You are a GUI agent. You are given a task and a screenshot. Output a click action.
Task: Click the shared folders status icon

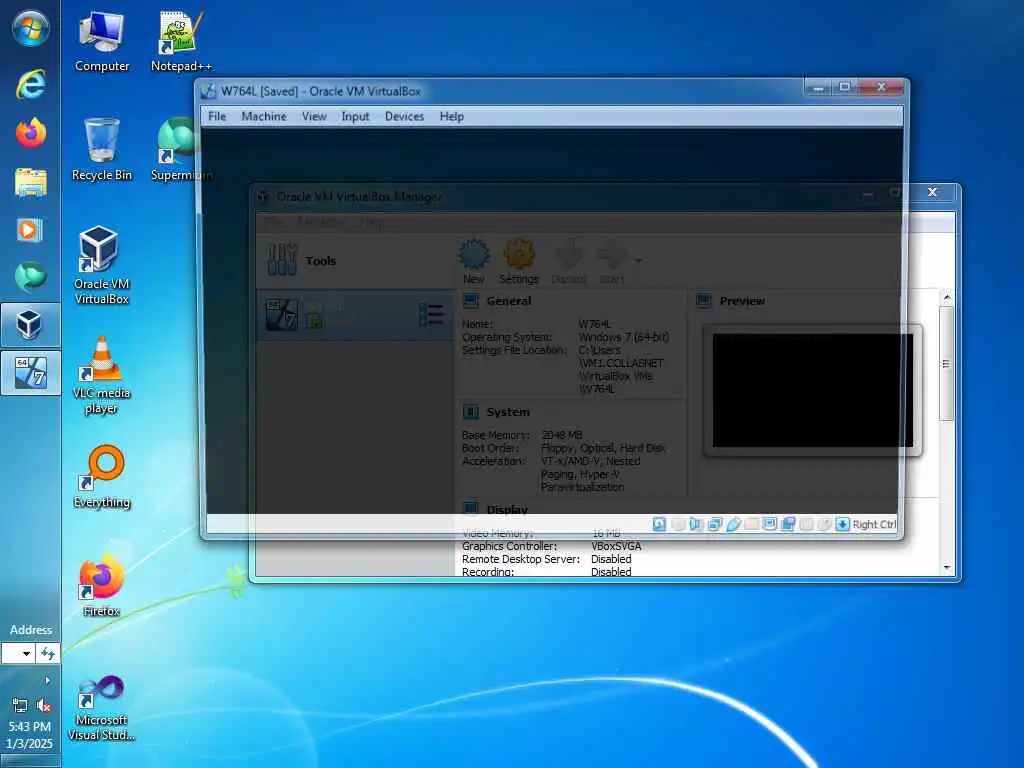(x=752, y=524)
